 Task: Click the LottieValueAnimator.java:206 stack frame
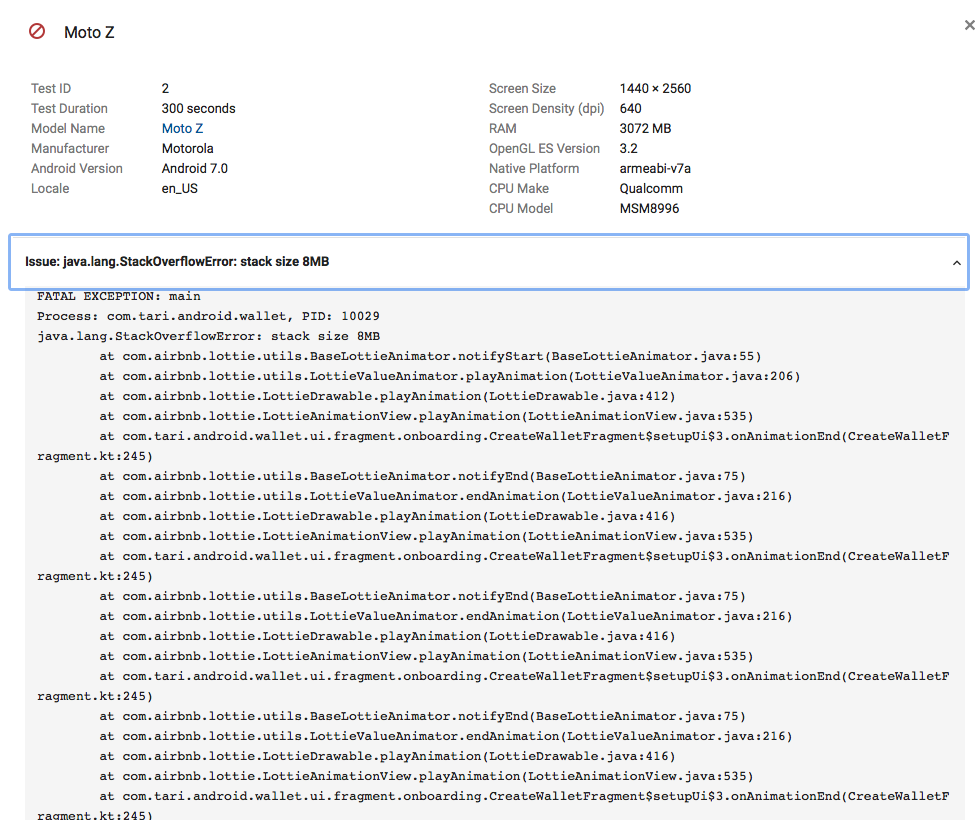[449, 376]
